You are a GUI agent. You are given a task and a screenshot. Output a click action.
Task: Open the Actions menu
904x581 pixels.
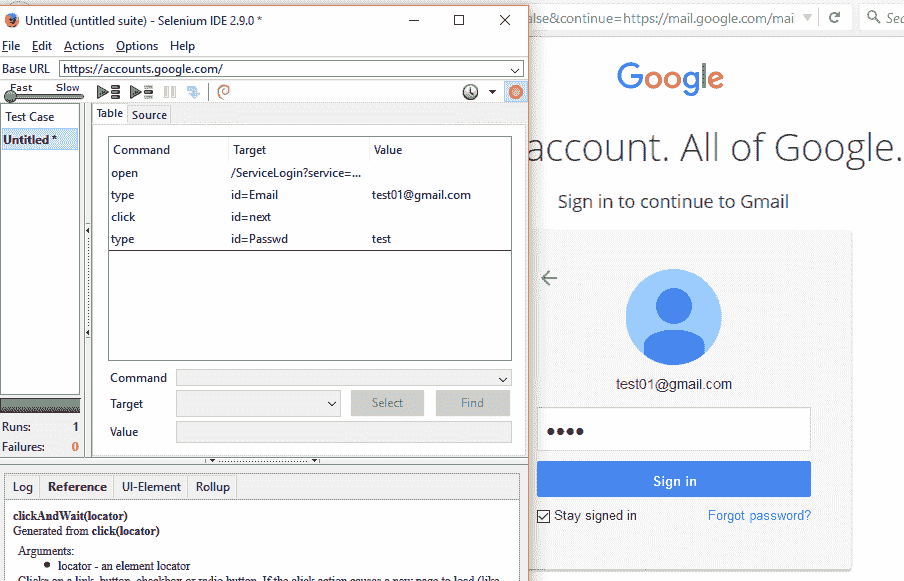tap(84, 46)
